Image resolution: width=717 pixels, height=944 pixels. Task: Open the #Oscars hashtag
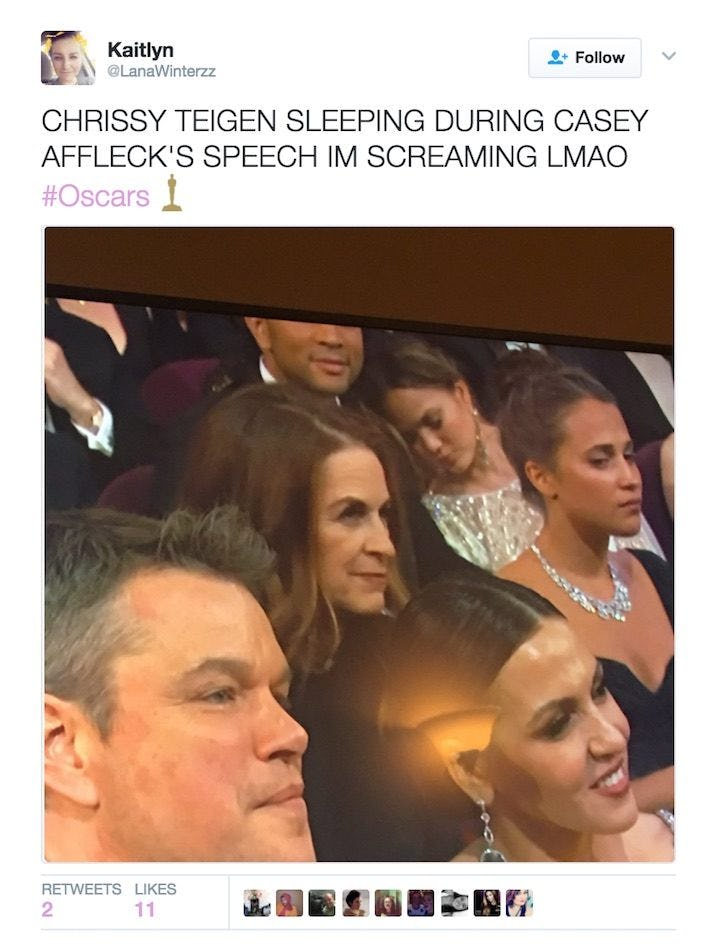tap(96, 196)
